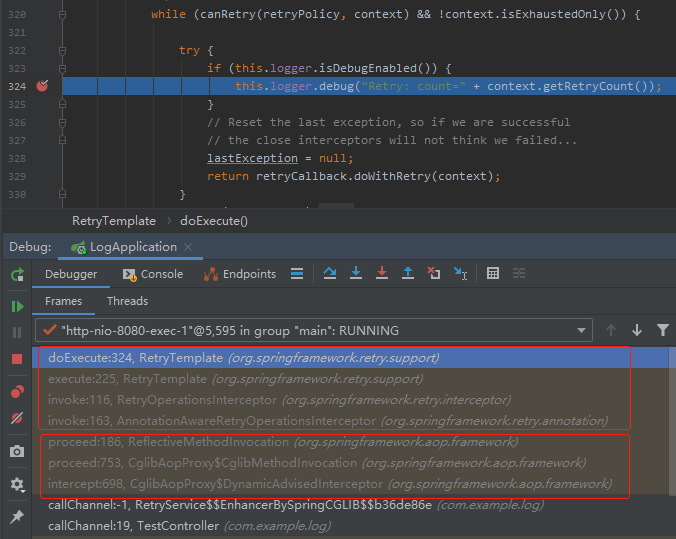676x539 pixels.
Task: Click the fold marker on line 327
Action: [x=62, y=141]
